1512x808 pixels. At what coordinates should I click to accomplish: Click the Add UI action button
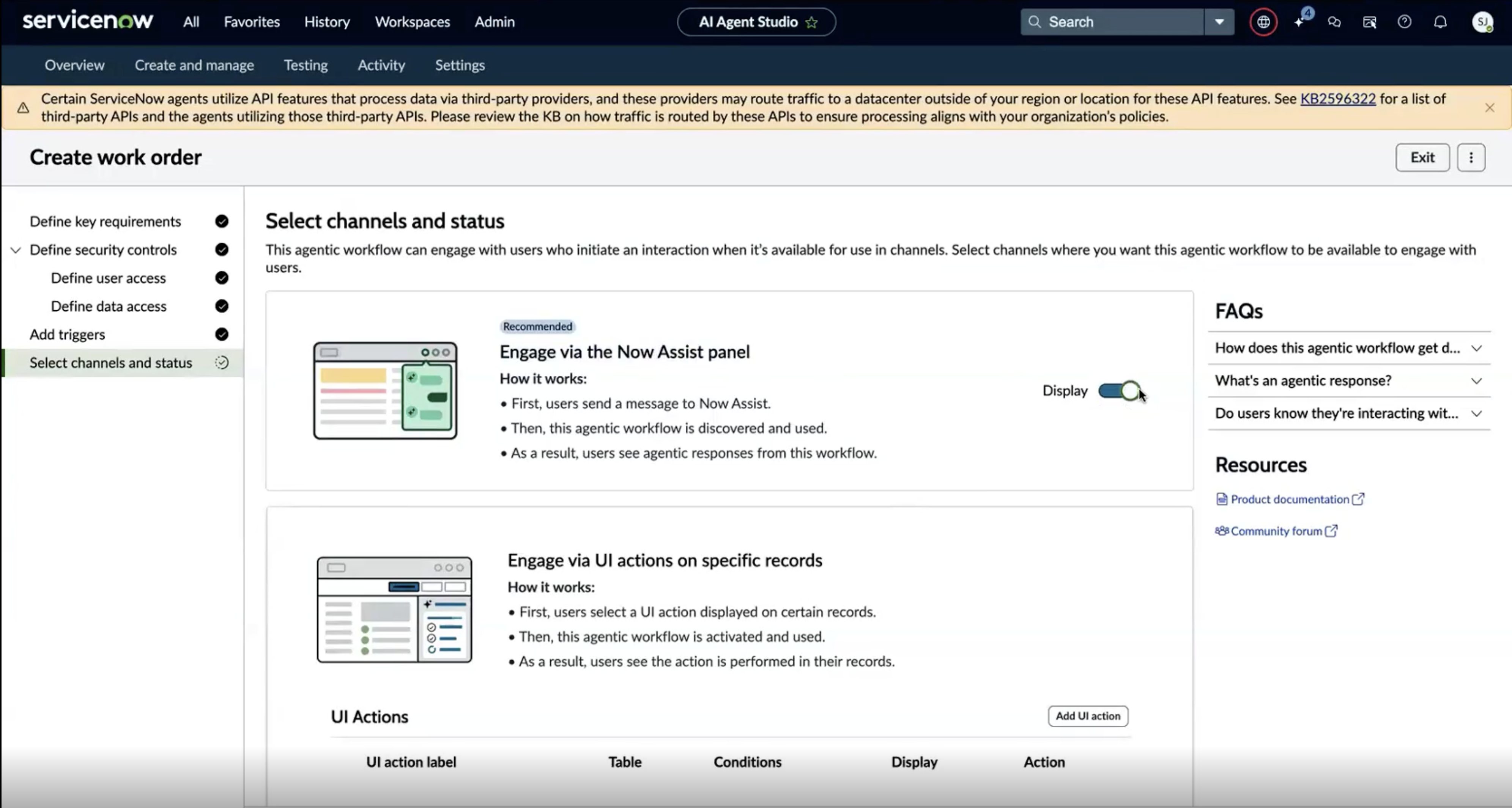pos(1088,716)
